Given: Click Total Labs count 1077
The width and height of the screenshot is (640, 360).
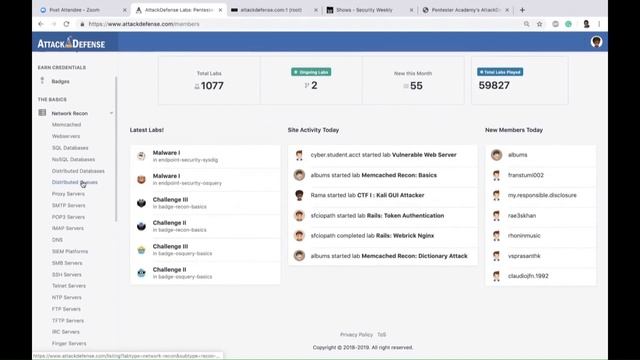Looking at the screenshot, I should pos(212,86).
